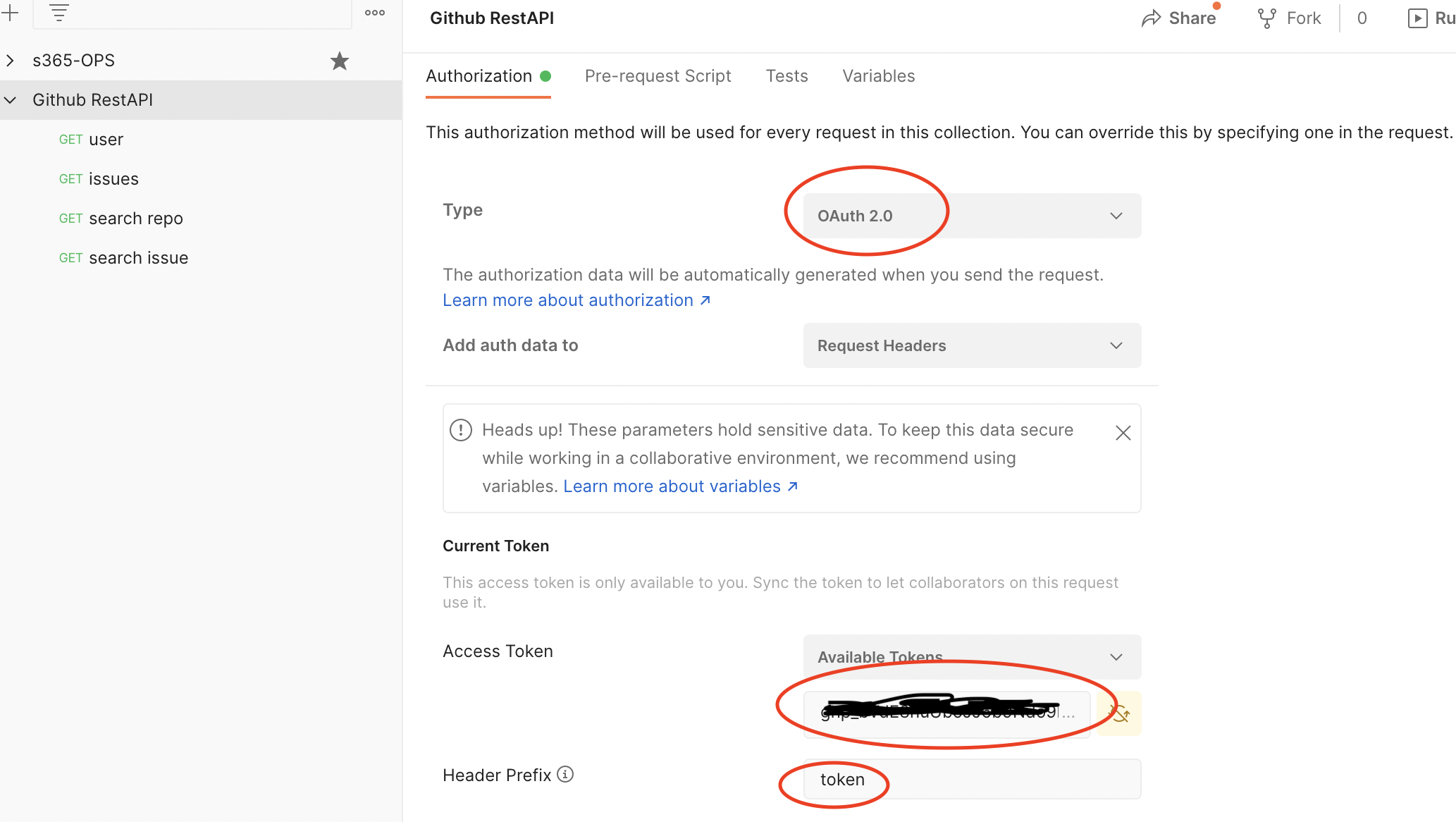Switch to the Tests tab
Image resolution: width=1456 pixels, height=822 pixels.
click(787, 76)
